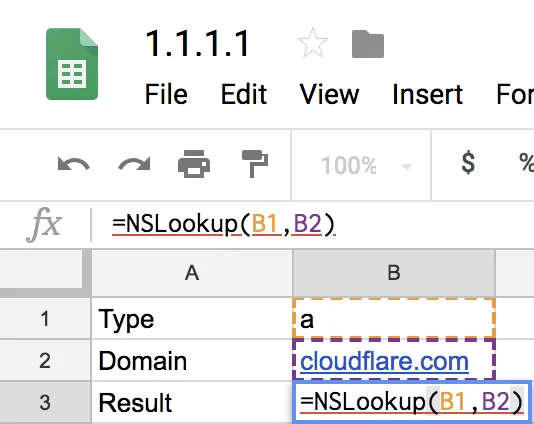Select cell containing "Type"
The image size is (534, 424).
192,319
